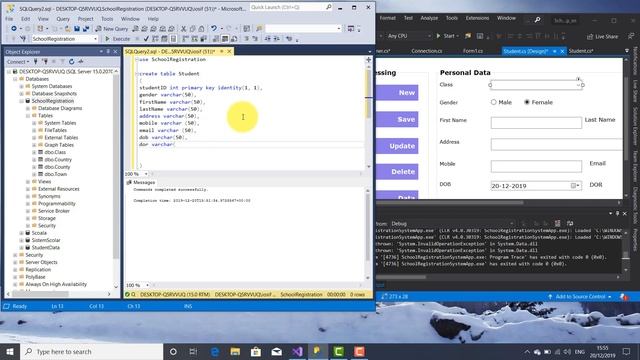Click the Undo arrow in SSMS toolbar
Screen dimensions: 640x360
pyautogui.click(x=213, y=29)
